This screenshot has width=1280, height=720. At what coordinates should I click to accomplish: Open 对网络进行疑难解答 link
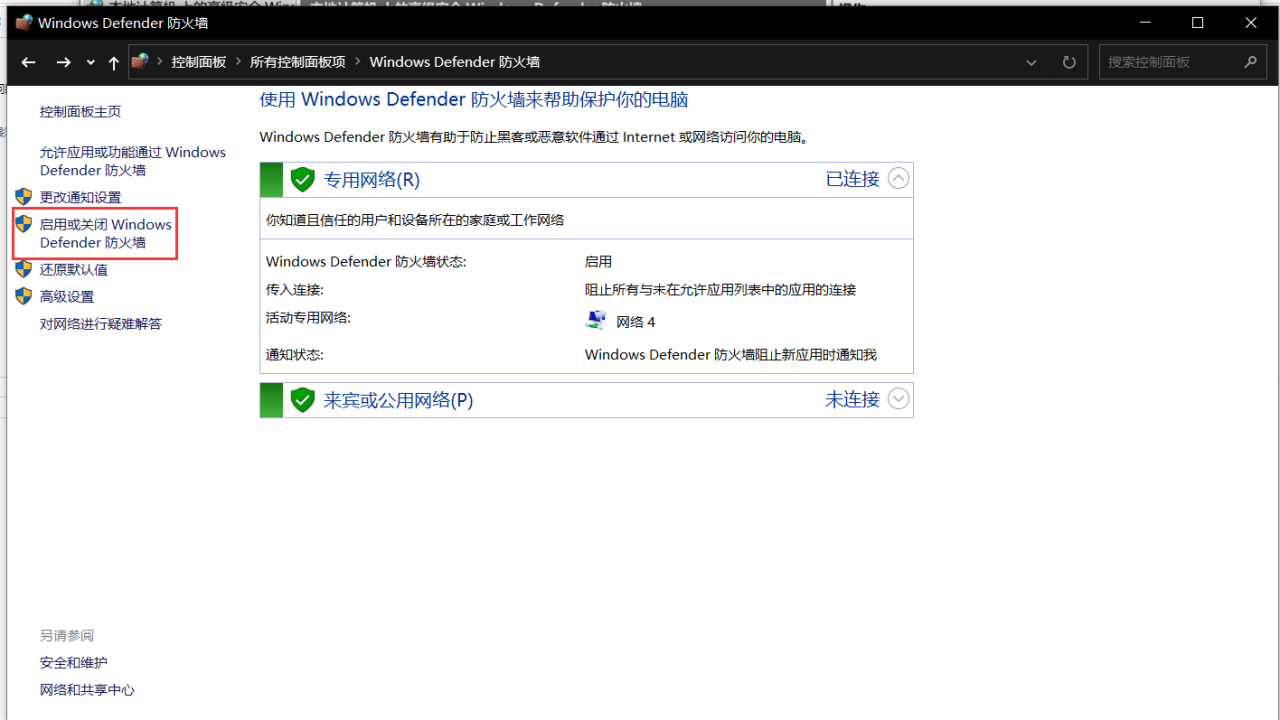101,323
